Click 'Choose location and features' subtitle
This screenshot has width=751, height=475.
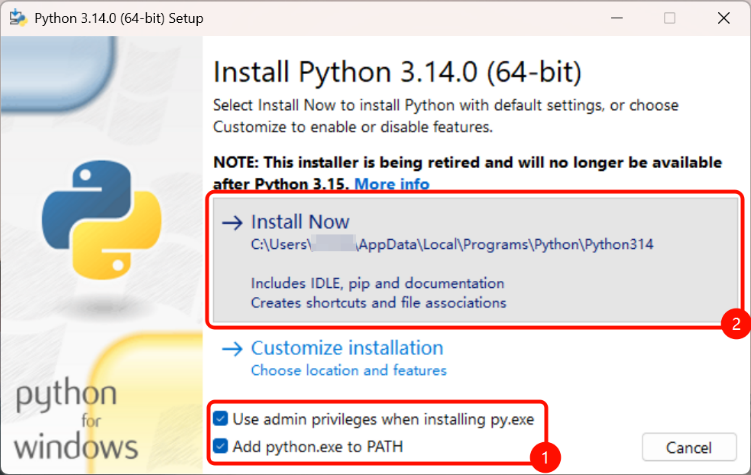point(349,370)
